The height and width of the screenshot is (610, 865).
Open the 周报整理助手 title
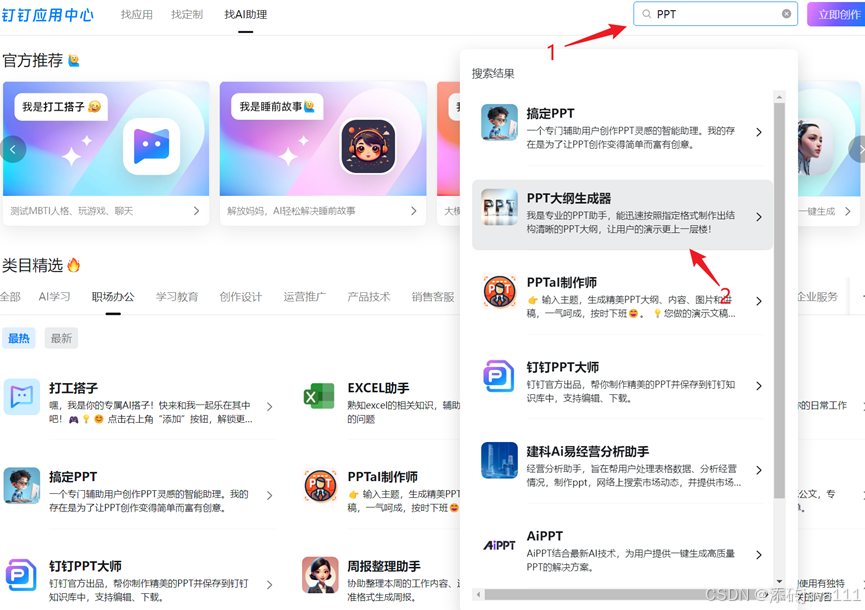(384, 566)
